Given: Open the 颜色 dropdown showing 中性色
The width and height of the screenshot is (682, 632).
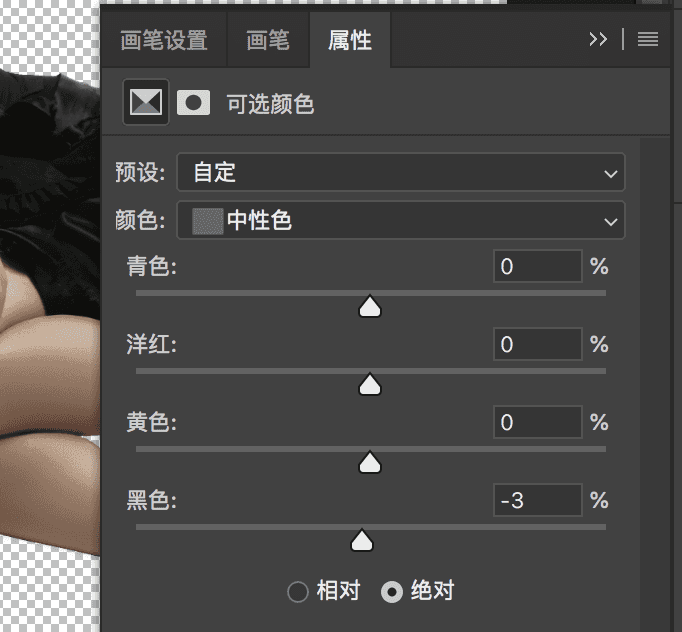Looking at the screenshot, I should click(401, 220).
